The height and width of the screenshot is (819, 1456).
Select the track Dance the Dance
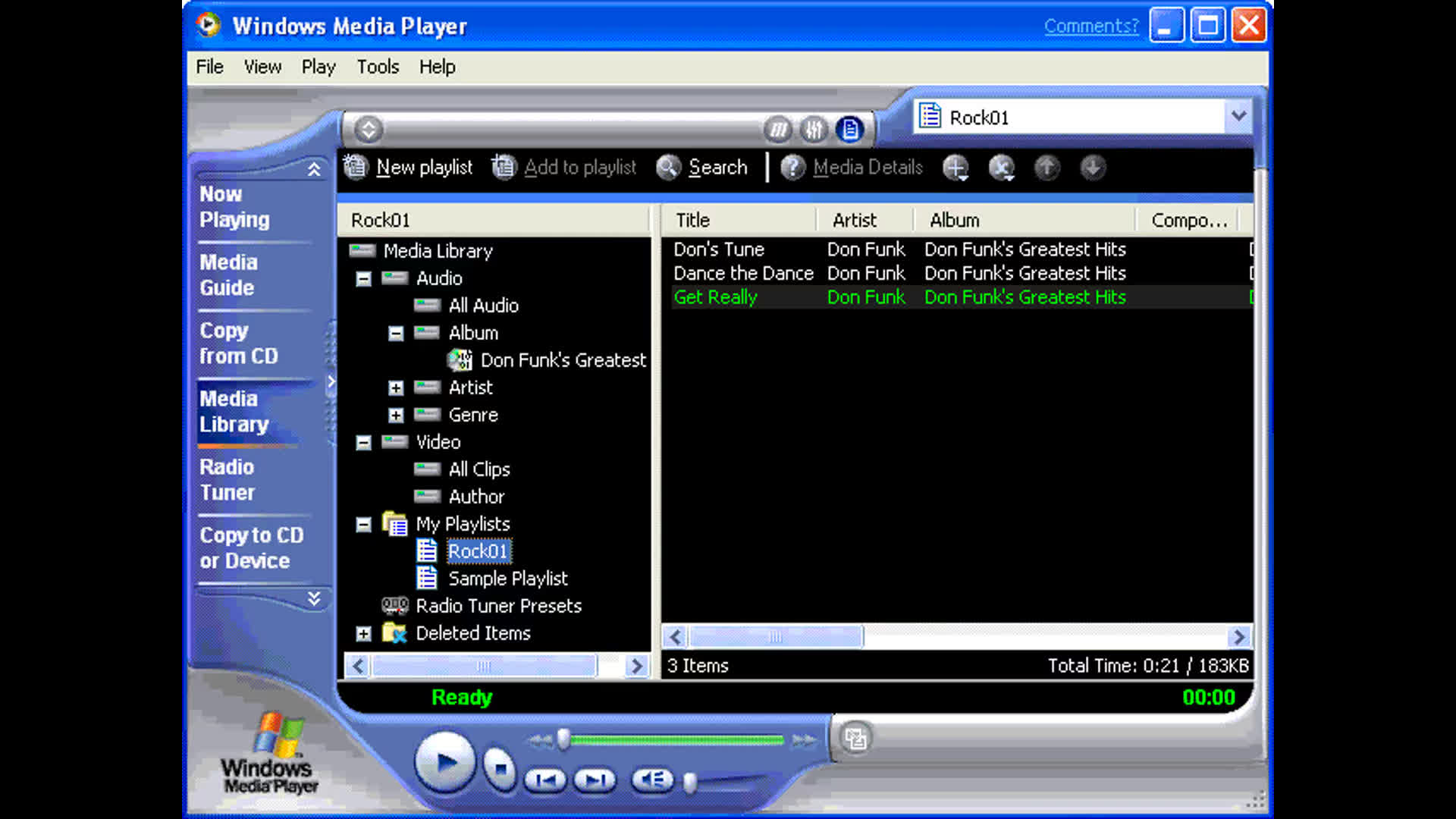point(743,273)
